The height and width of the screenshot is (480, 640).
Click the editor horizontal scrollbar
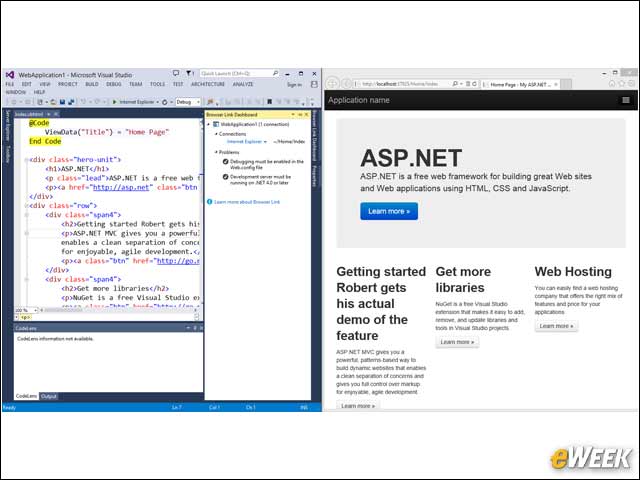pyautogui.click(x=118, y=310)
